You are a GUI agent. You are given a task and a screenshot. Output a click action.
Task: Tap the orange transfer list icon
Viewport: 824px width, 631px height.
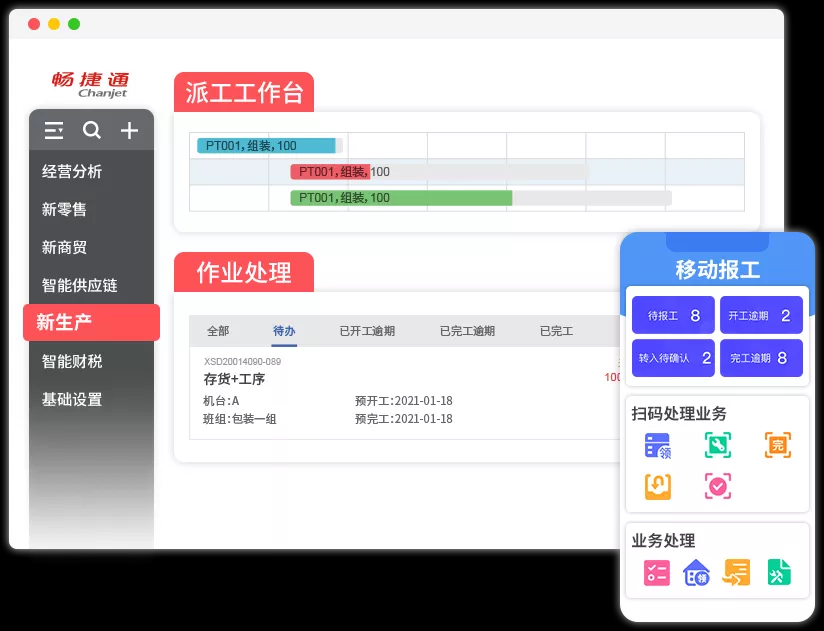tap(737, 572)
